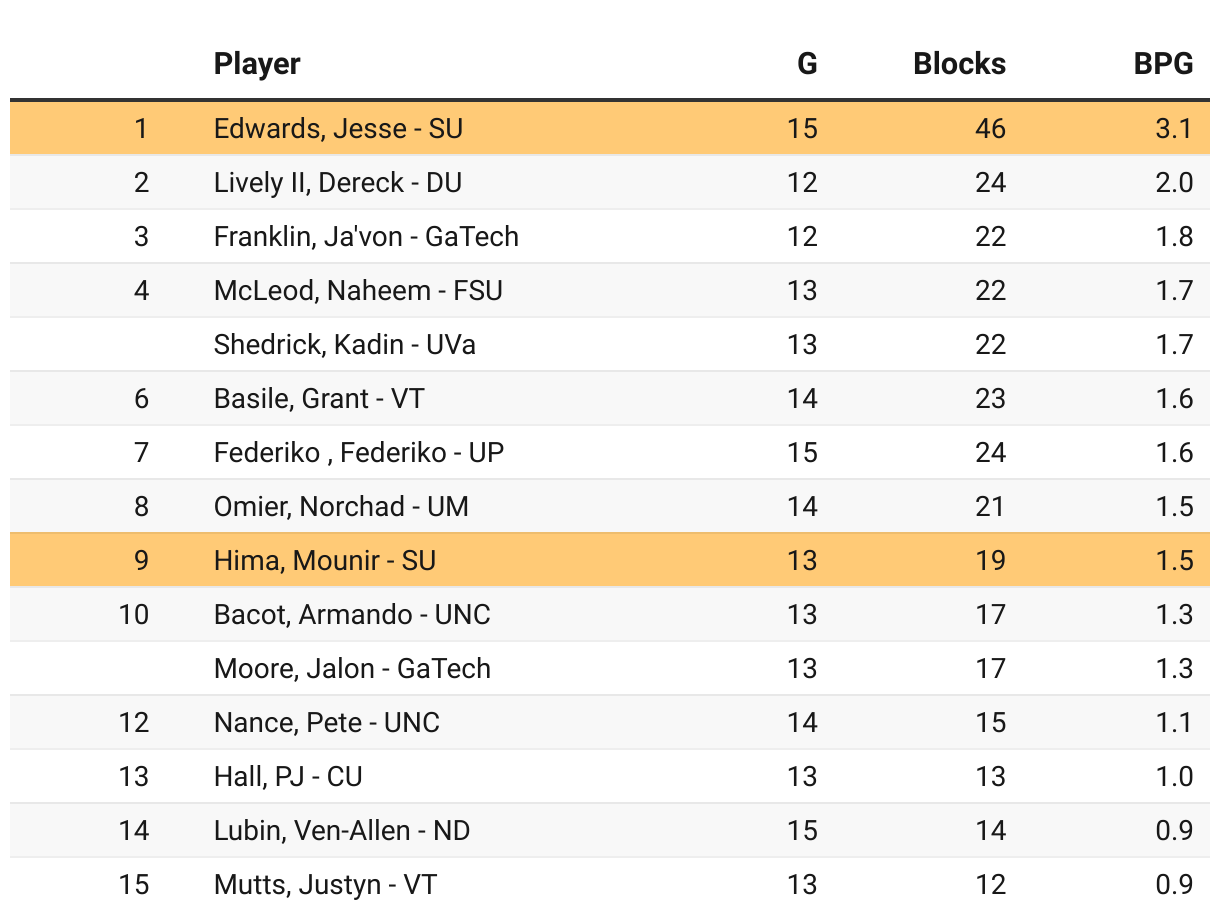Select Shedrick, Kadin - UVa player

pyautogui.click(x=344, y=344)
